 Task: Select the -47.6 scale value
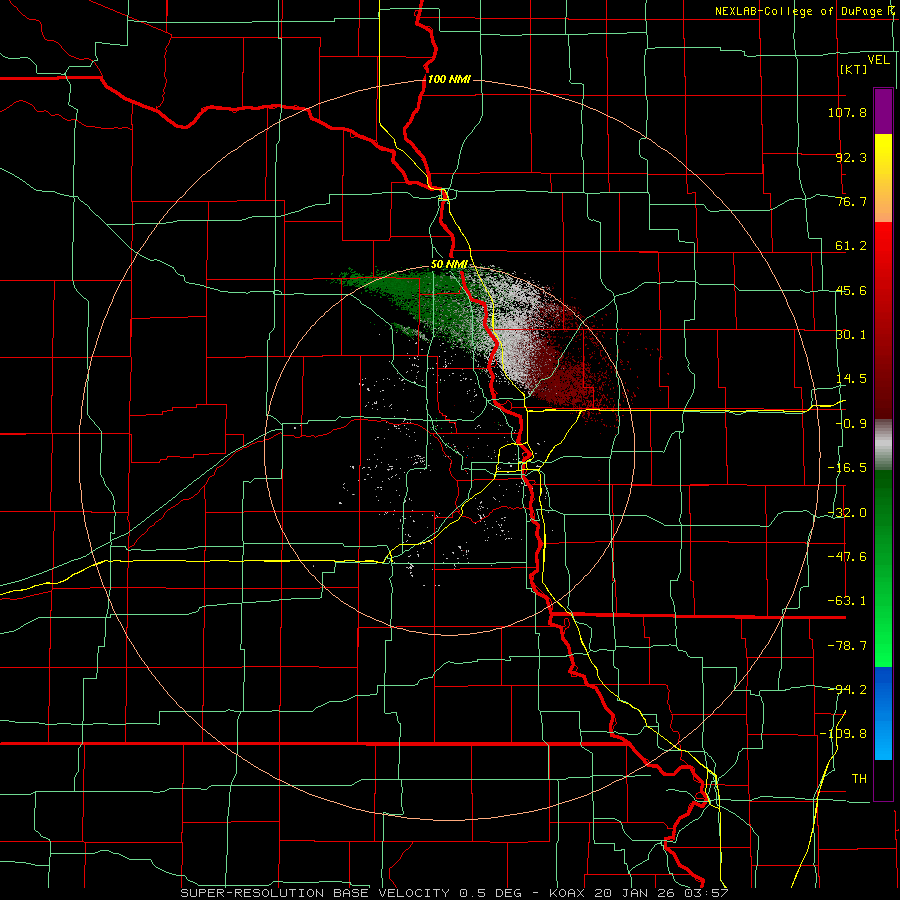[847, 557]
